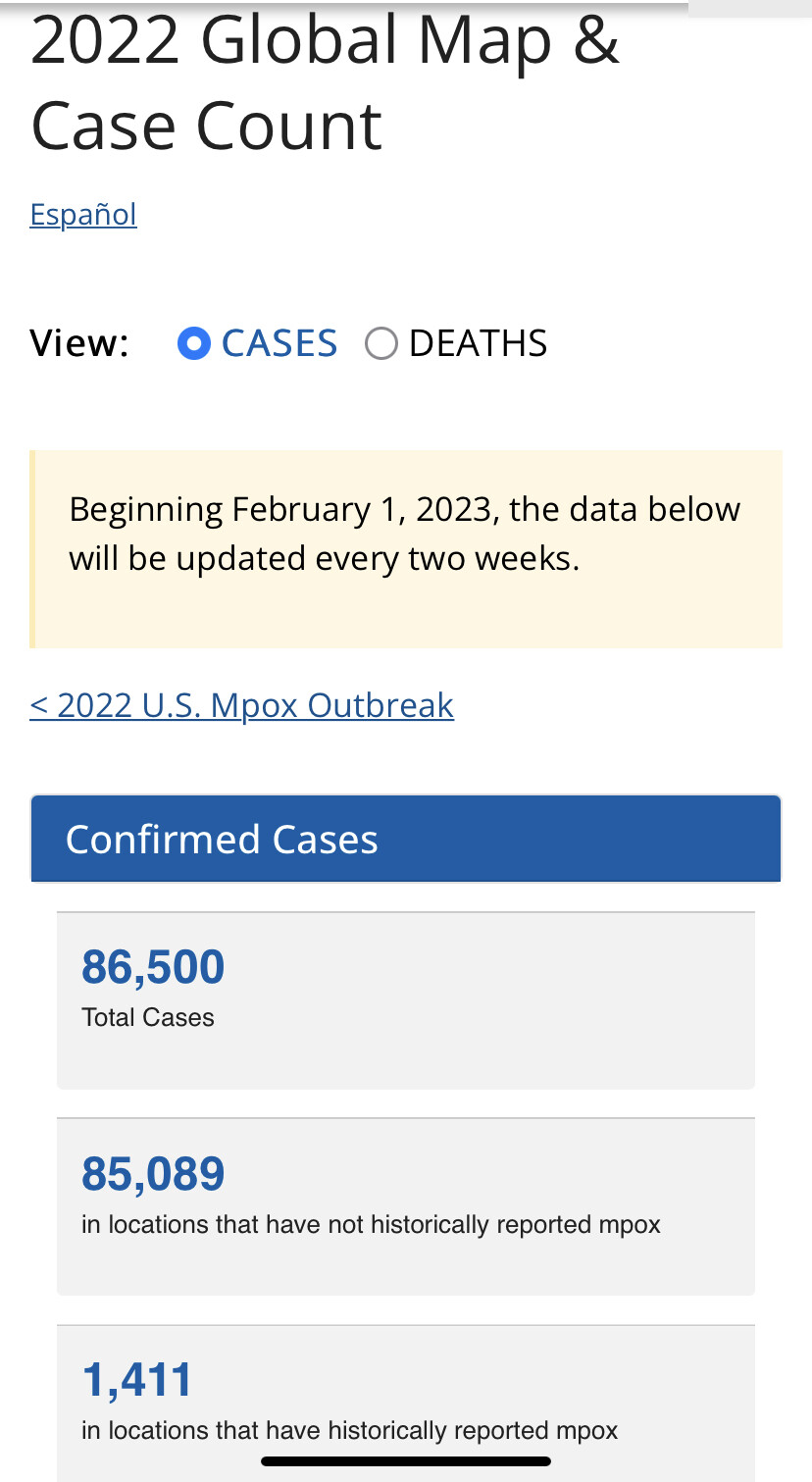Open the Español language link
812x1482 pixels.
point(83,214)
